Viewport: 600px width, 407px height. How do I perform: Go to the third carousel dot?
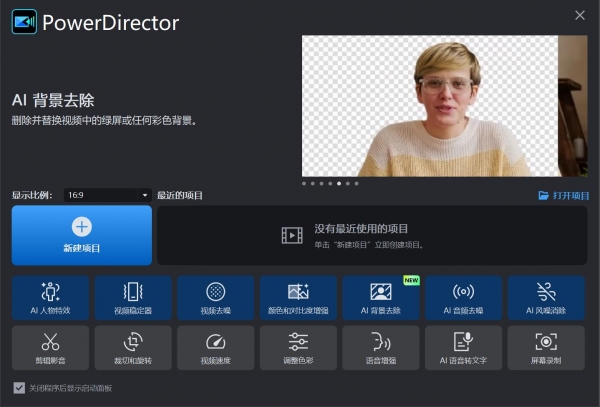[x=321, y=184]
